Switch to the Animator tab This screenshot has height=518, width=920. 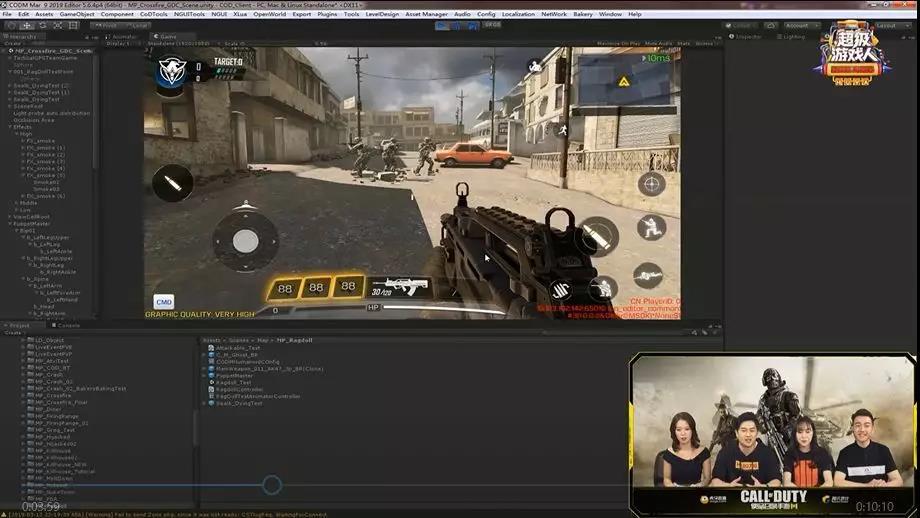tap(121, 36)
